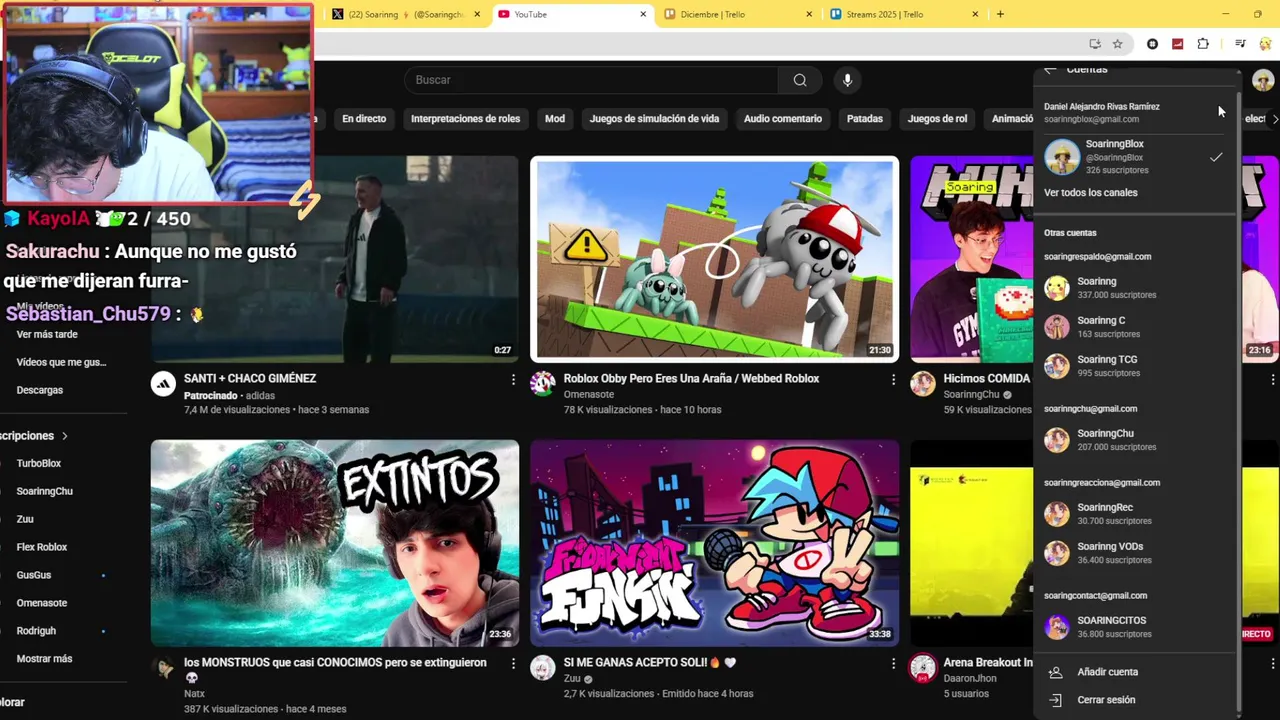Open the EXTINTOS monsters video thumbnail
The height and width of the screenshot is (720, 1280).
click(335, 543)
